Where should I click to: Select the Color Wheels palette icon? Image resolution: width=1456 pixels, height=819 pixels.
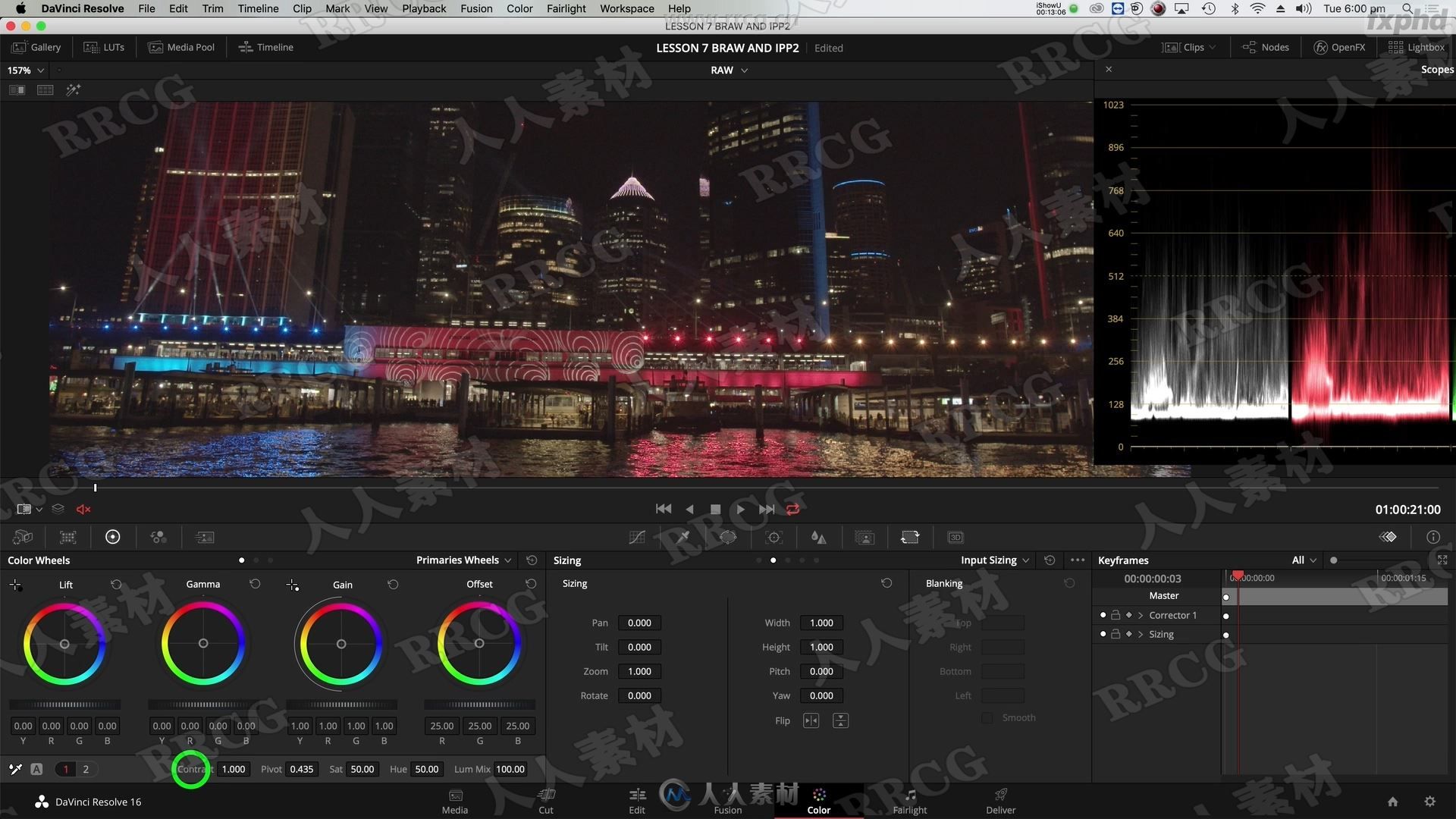[x=112, y=537]
